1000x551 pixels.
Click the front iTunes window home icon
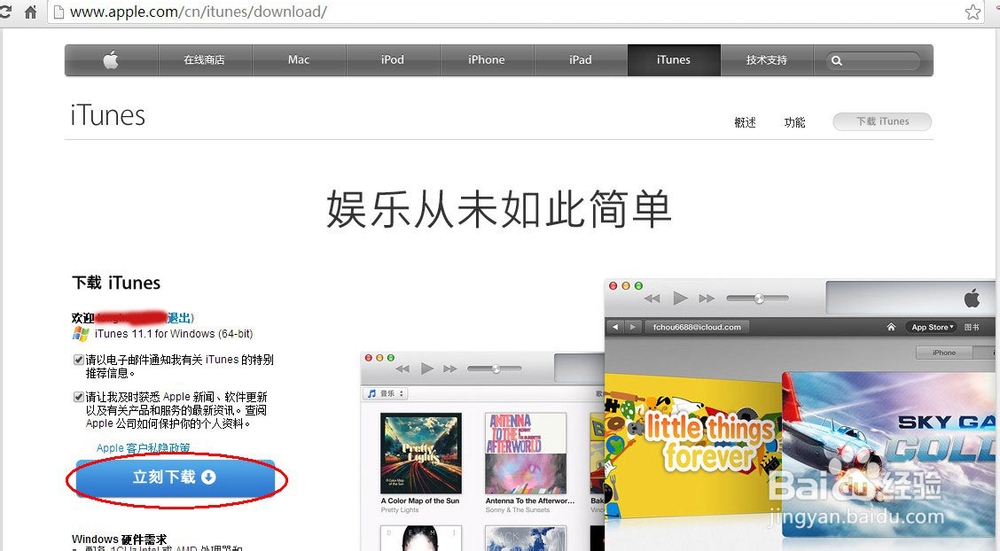click(891, 327)
